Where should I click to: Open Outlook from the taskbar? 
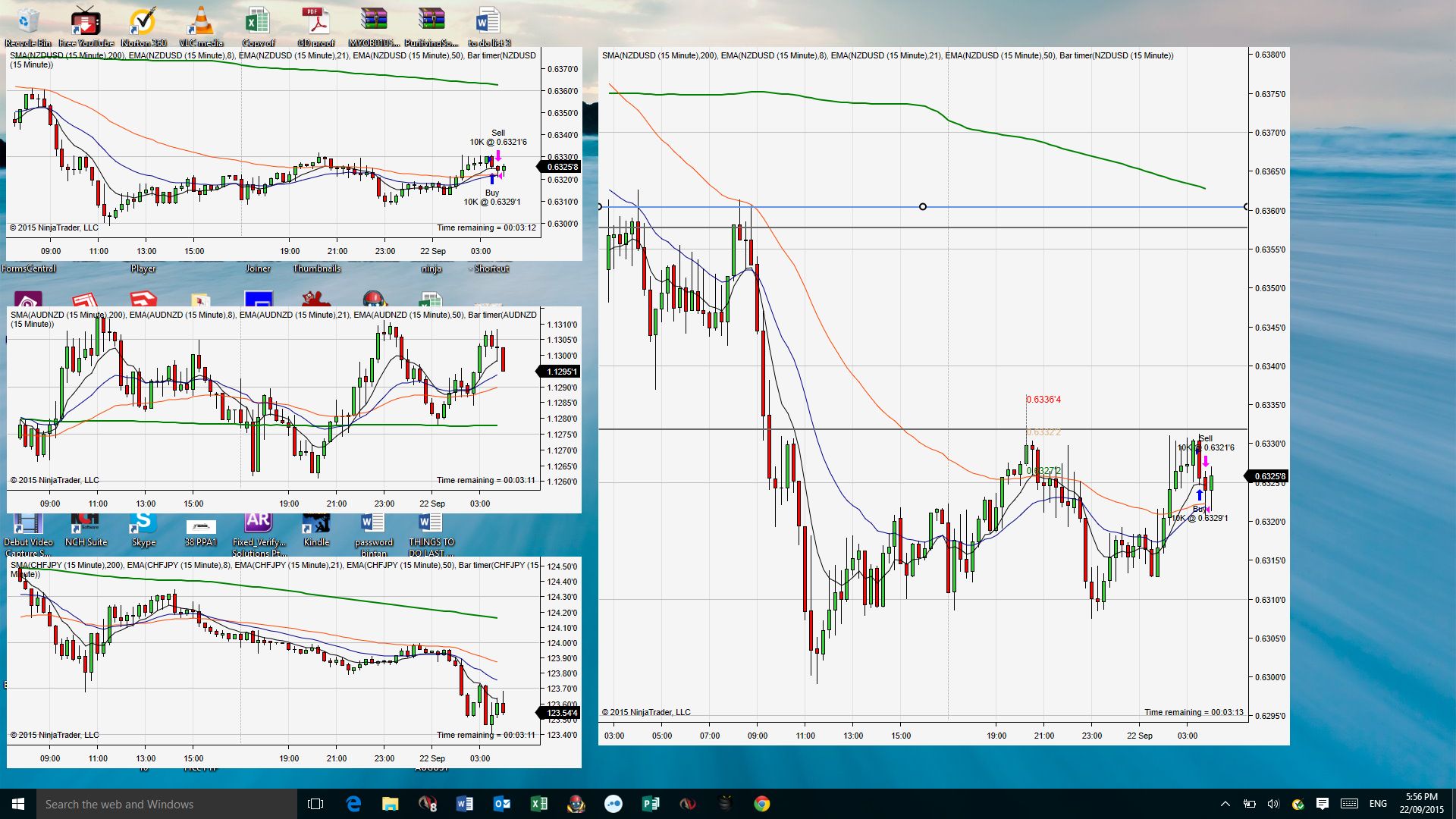[502, 804]
